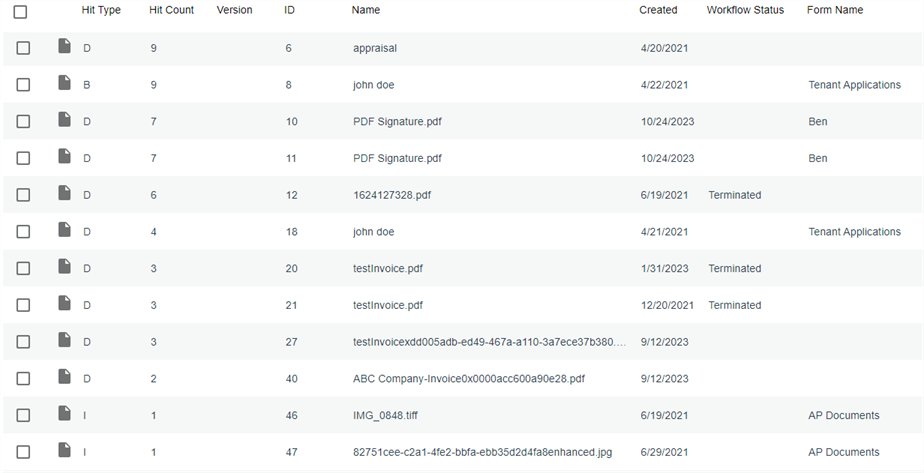
Task: Click document icon for ABC Company-Invoice row
Action: point(64,376)
